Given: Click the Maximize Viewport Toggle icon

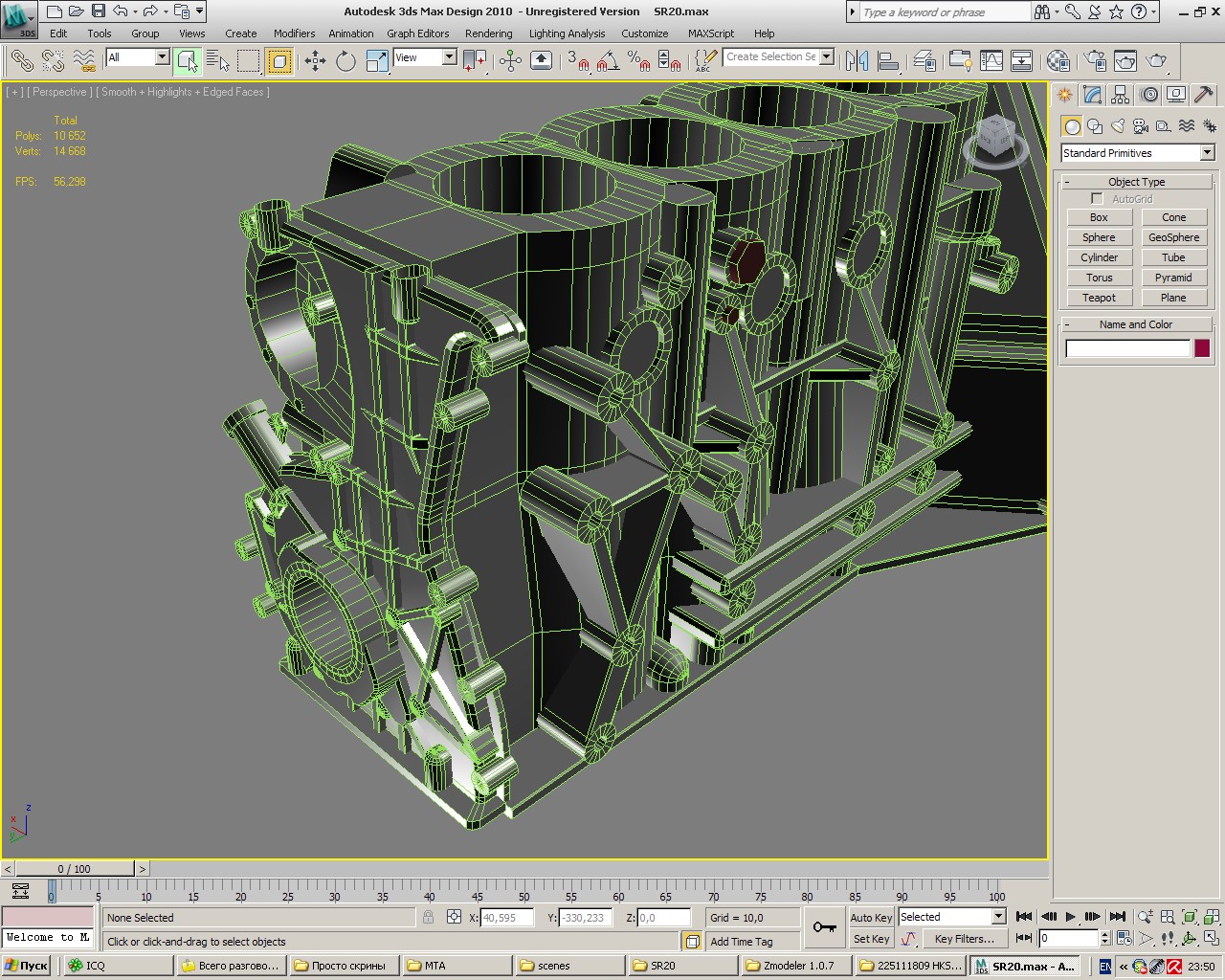Looking at the screenshot, I should click(1211, 939).
